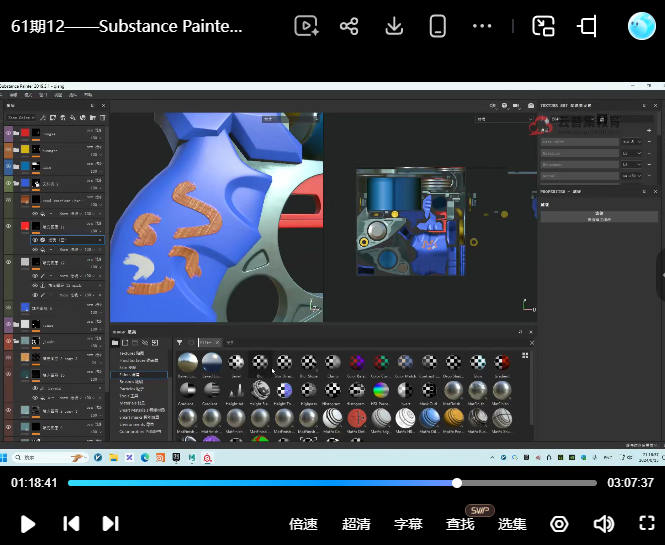The width and height of the screenshot is (665, 545).
Task: Open second channel format dropdown in Texture Set Settings
Action: pyautogui.click(x=631, y=153)
